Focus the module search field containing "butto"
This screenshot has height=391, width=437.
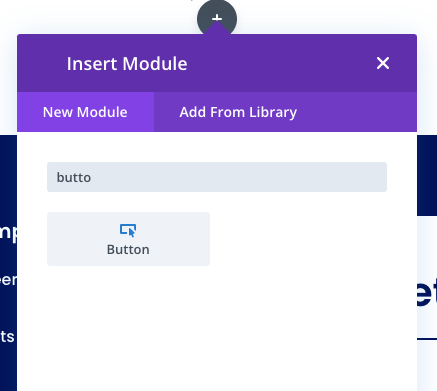[x=217, y=177]
